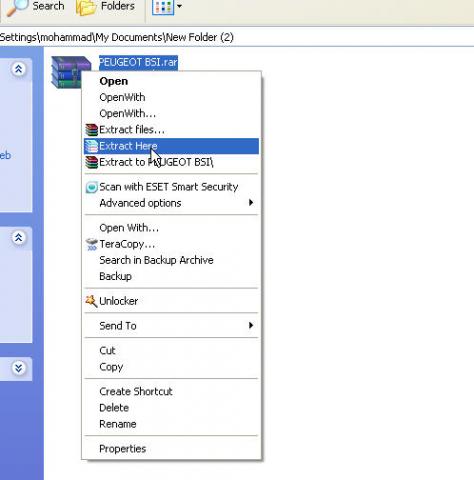This screenshot has width=474, height=480.
Task: Open Properties of the archive
Action: [x=171, y=449]
